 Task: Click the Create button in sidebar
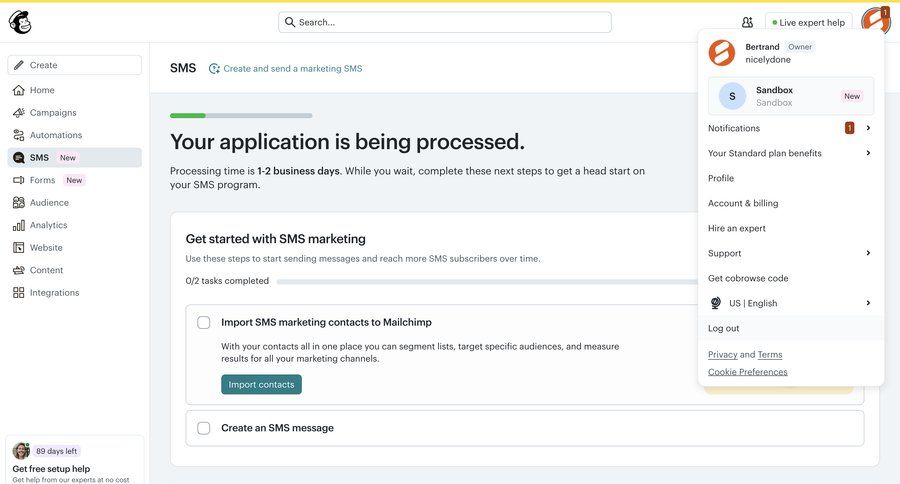[75, 65]
